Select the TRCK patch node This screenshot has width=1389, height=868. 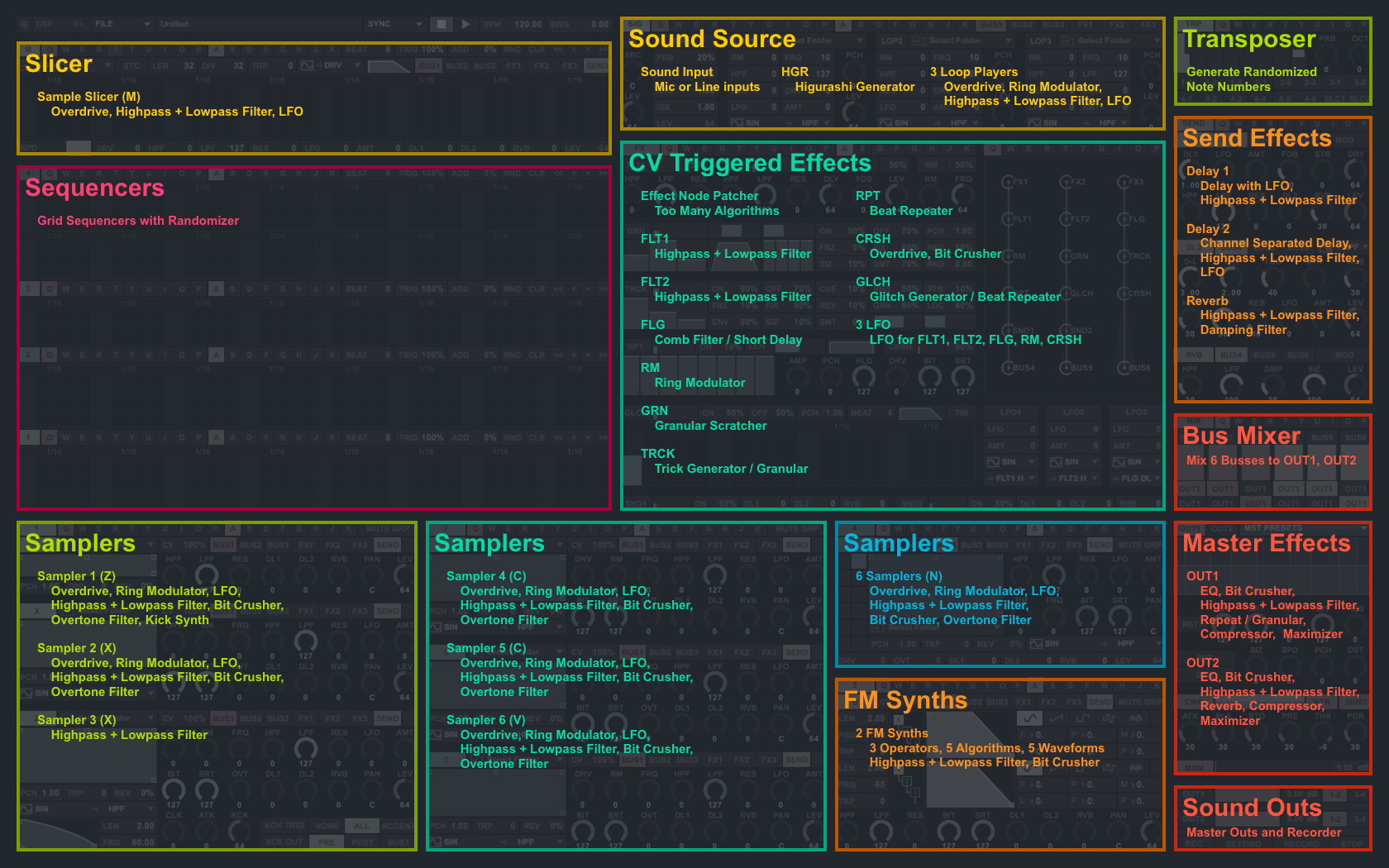click(x=1124, y=256)
